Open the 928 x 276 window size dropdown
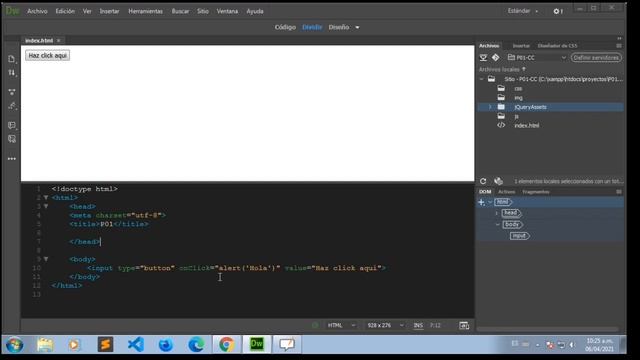 [x=385, y=325]
